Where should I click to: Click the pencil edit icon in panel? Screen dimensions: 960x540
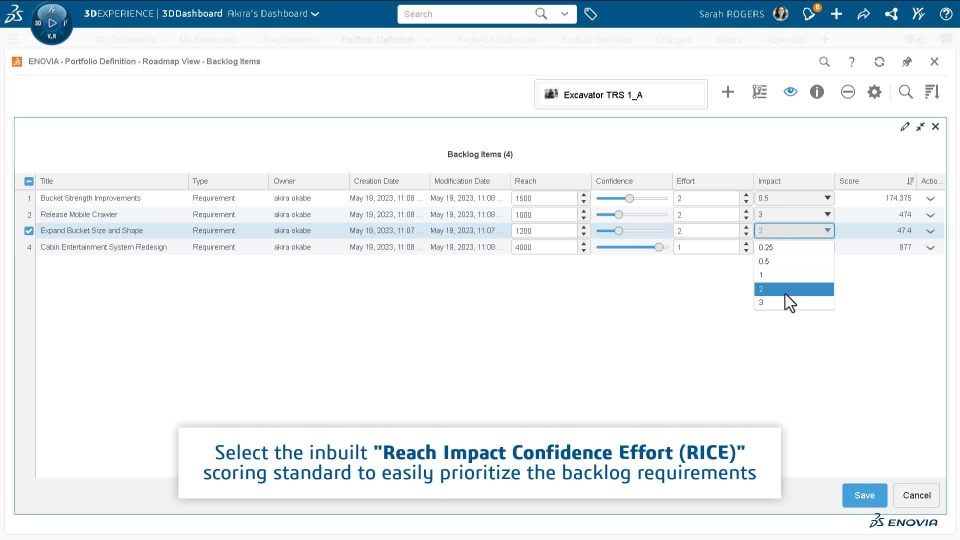click(905, 127)
